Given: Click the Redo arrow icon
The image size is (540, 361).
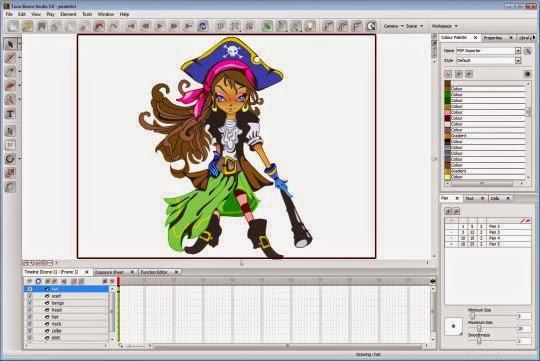Looking at the screenshot, I should (113, 26).
